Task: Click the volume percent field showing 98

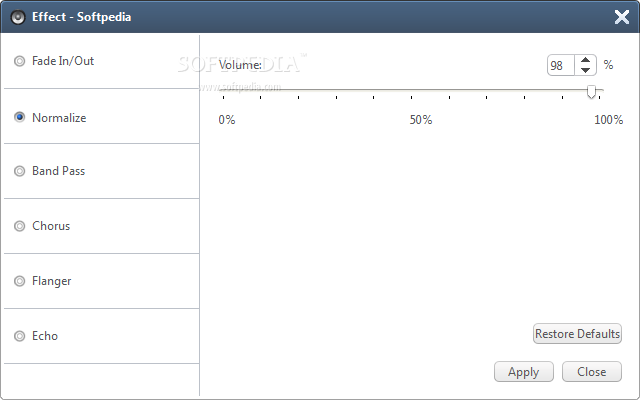Action: tap(561, 65)
